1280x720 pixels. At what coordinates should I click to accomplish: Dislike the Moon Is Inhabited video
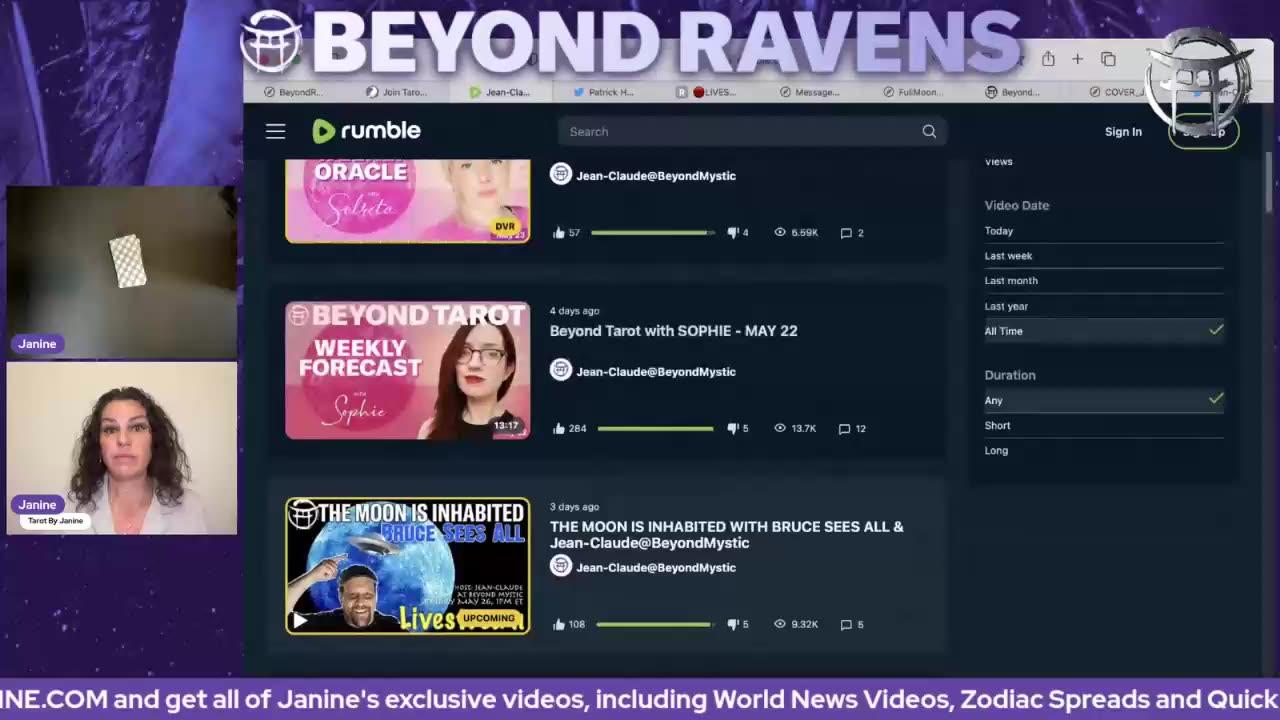[x=733, y=624]
